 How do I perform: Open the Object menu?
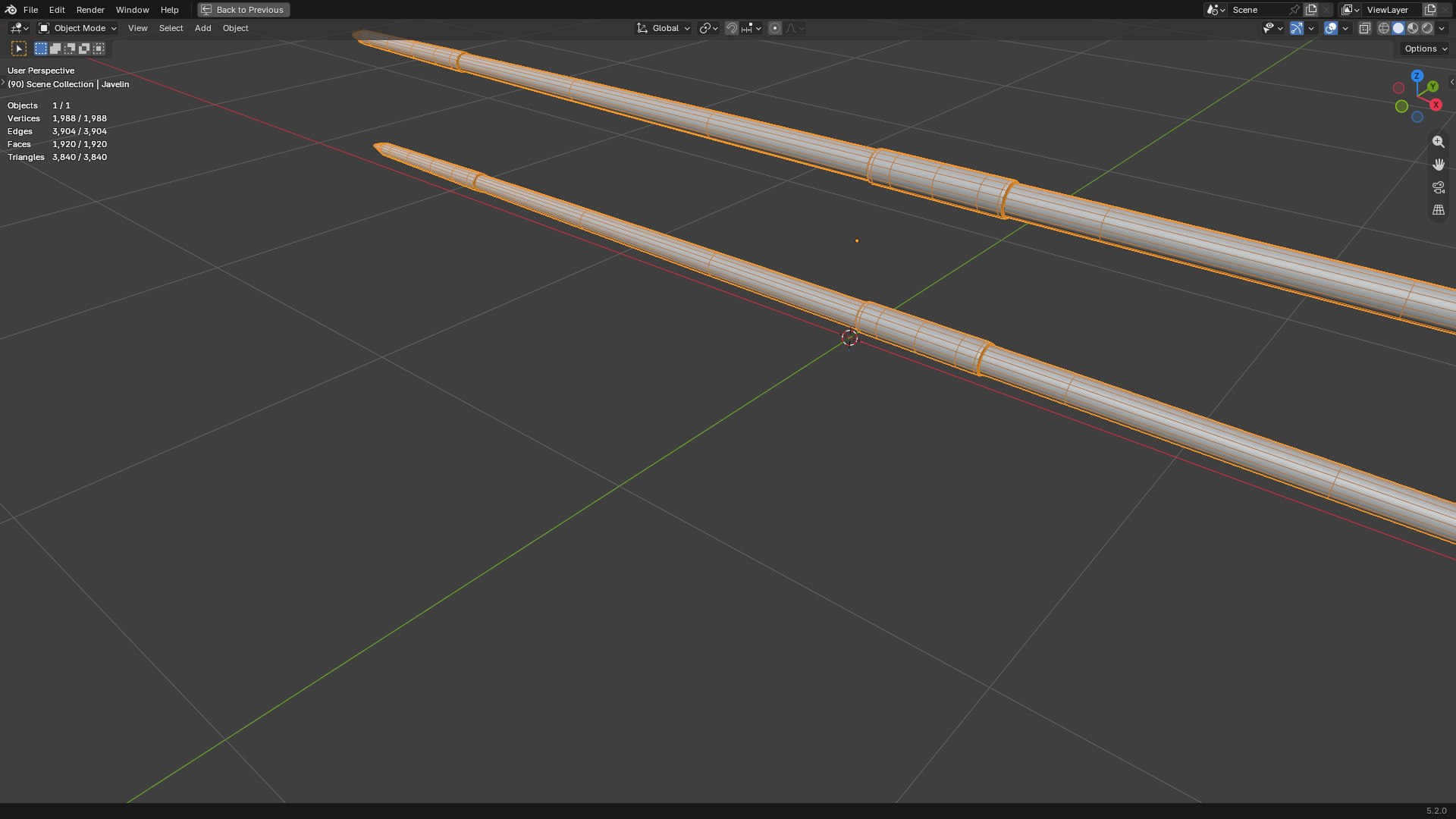(235, 28)
